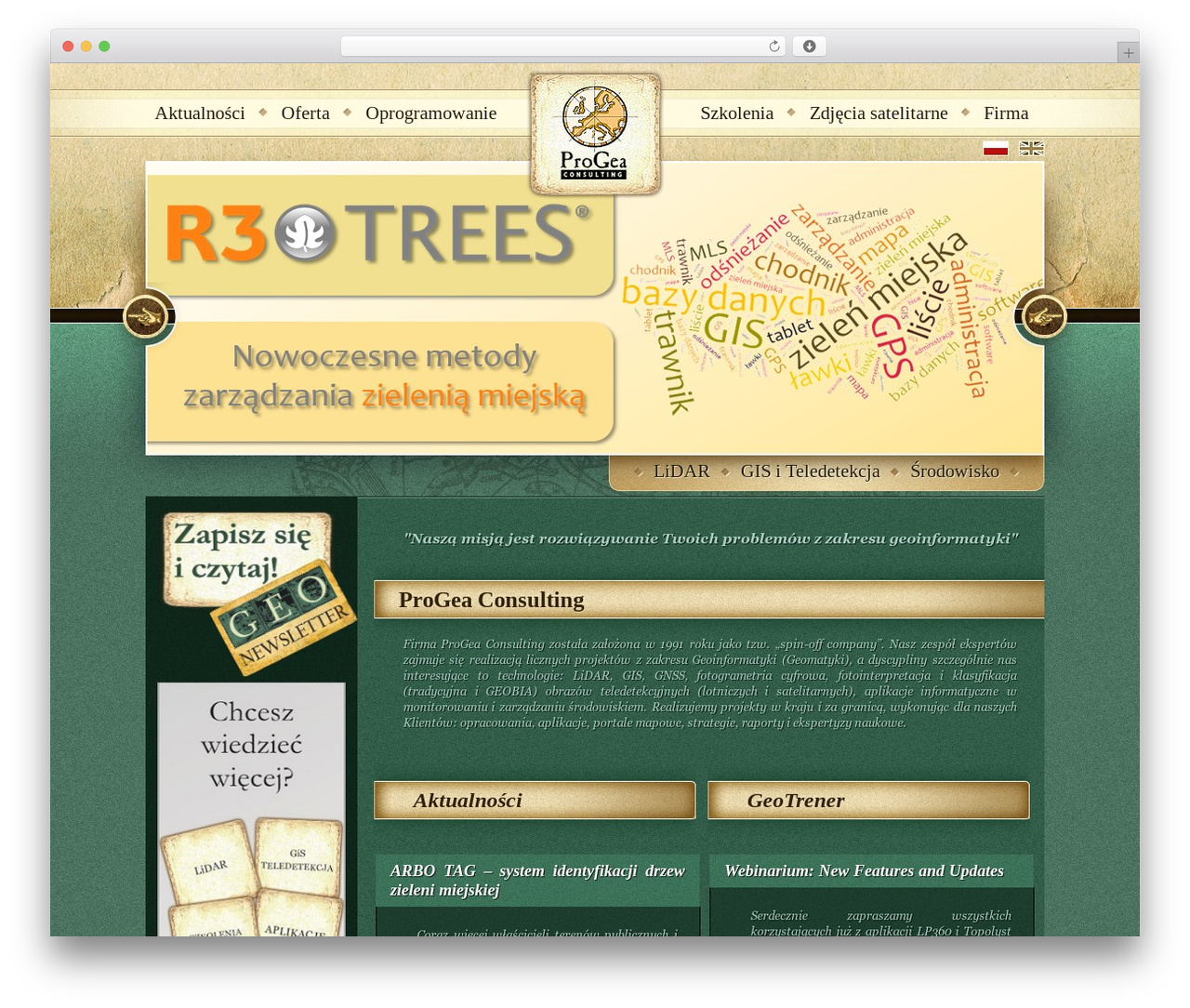Open Webinarium New Features and Updates link
The width and height of the screenshot is (1190, 1008).
coord(864,870)
